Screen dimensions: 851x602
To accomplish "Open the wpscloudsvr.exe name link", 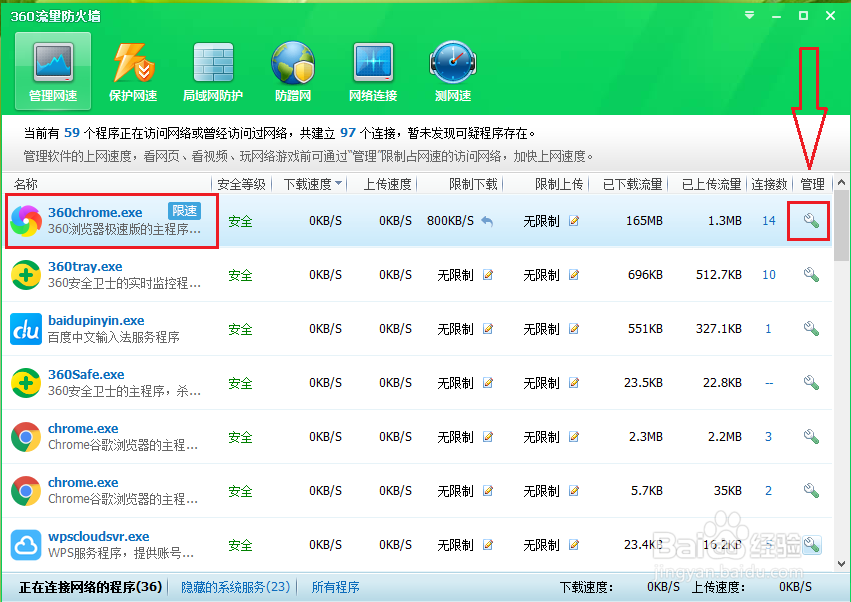I will click(99, 536).
